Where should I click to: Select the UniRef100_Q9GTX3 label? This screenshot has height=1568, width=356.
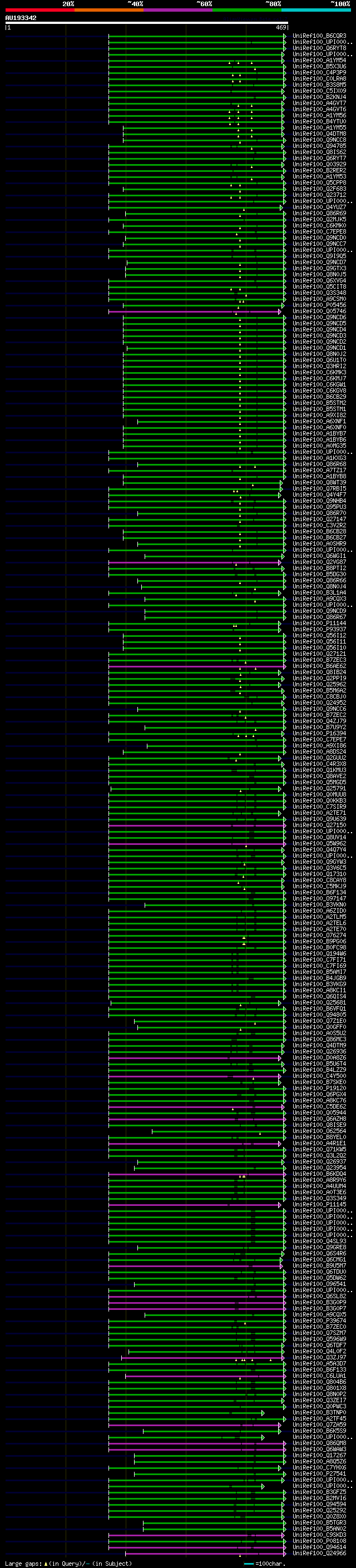pos(319,269)
